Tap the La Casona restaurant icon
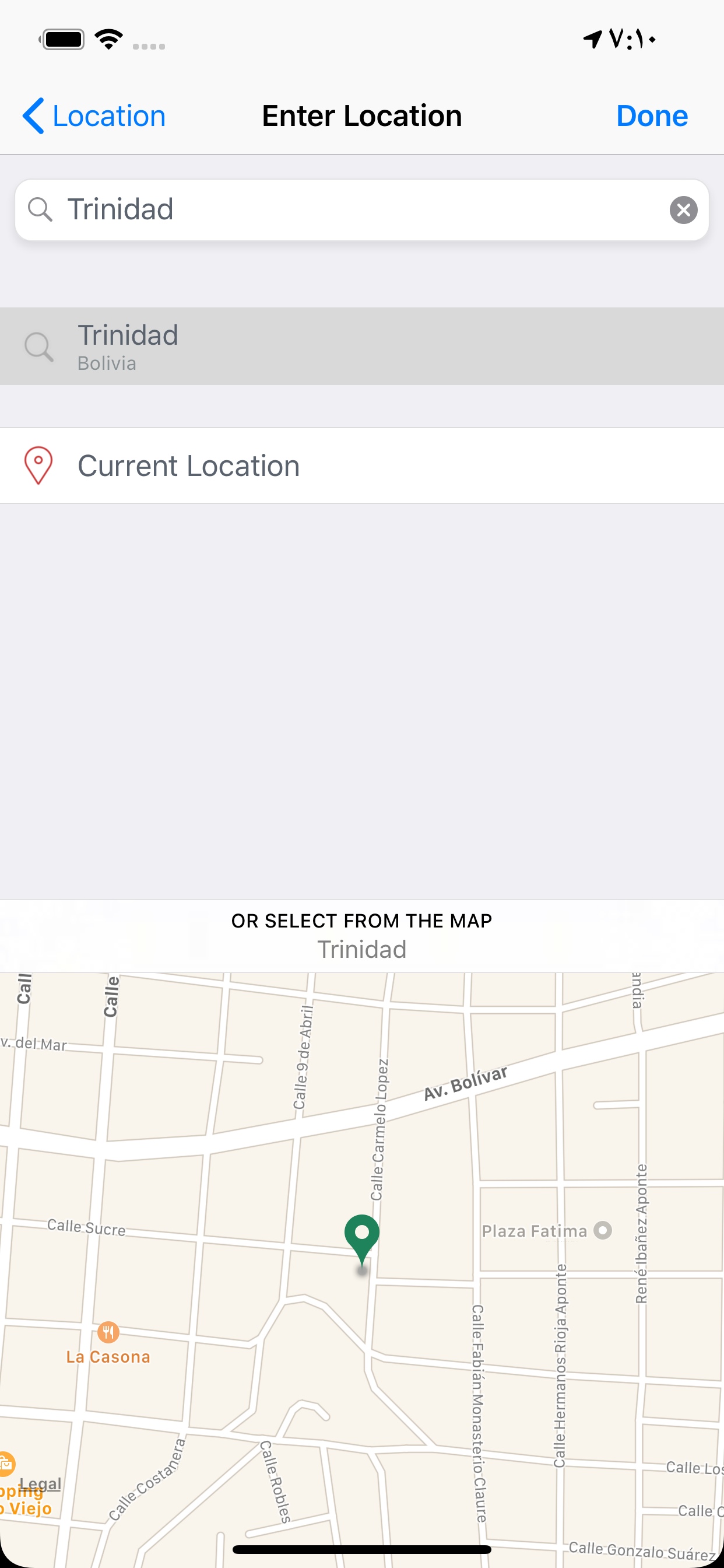724x1568 pixels. 108,1332
